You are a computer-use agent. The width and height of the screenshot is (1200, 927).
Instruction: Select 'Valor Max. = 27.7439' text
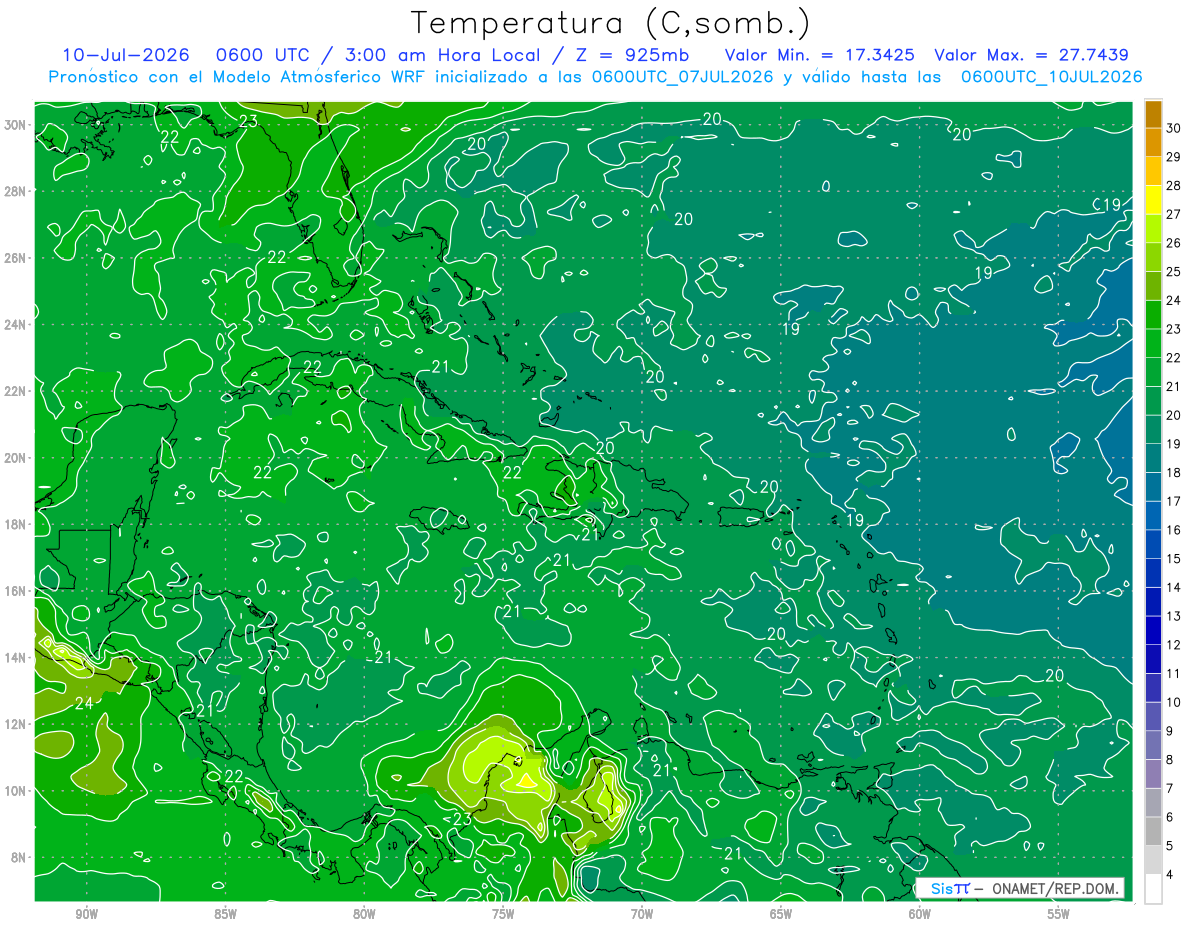pos(1034,55)
